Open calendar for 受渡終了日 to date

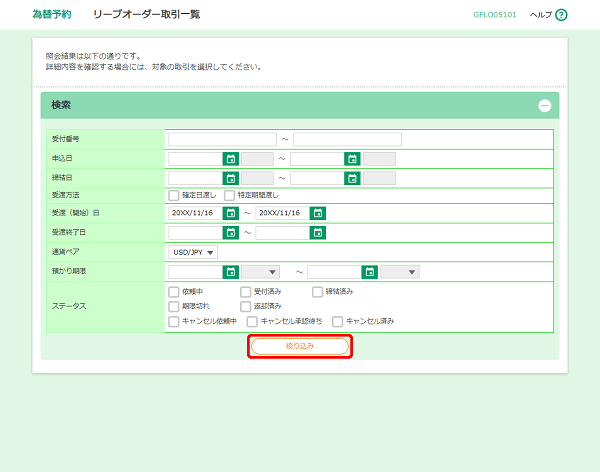[318, 232]
